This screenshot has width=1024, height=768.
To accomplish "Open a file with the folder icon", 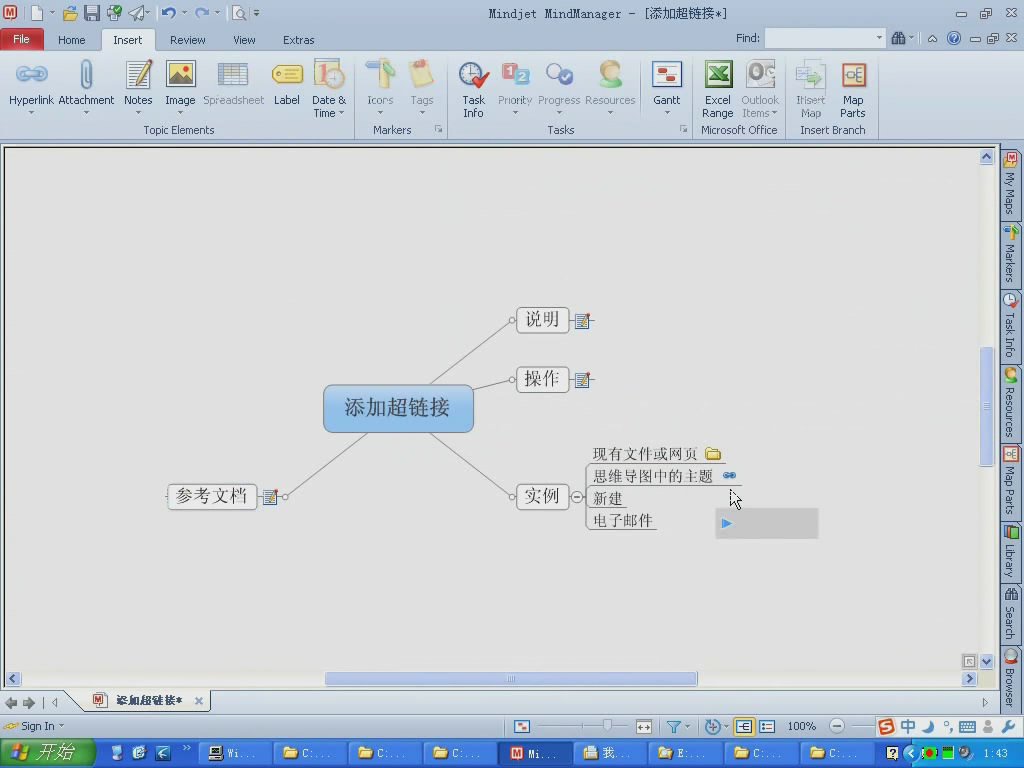I will point(71,12).
